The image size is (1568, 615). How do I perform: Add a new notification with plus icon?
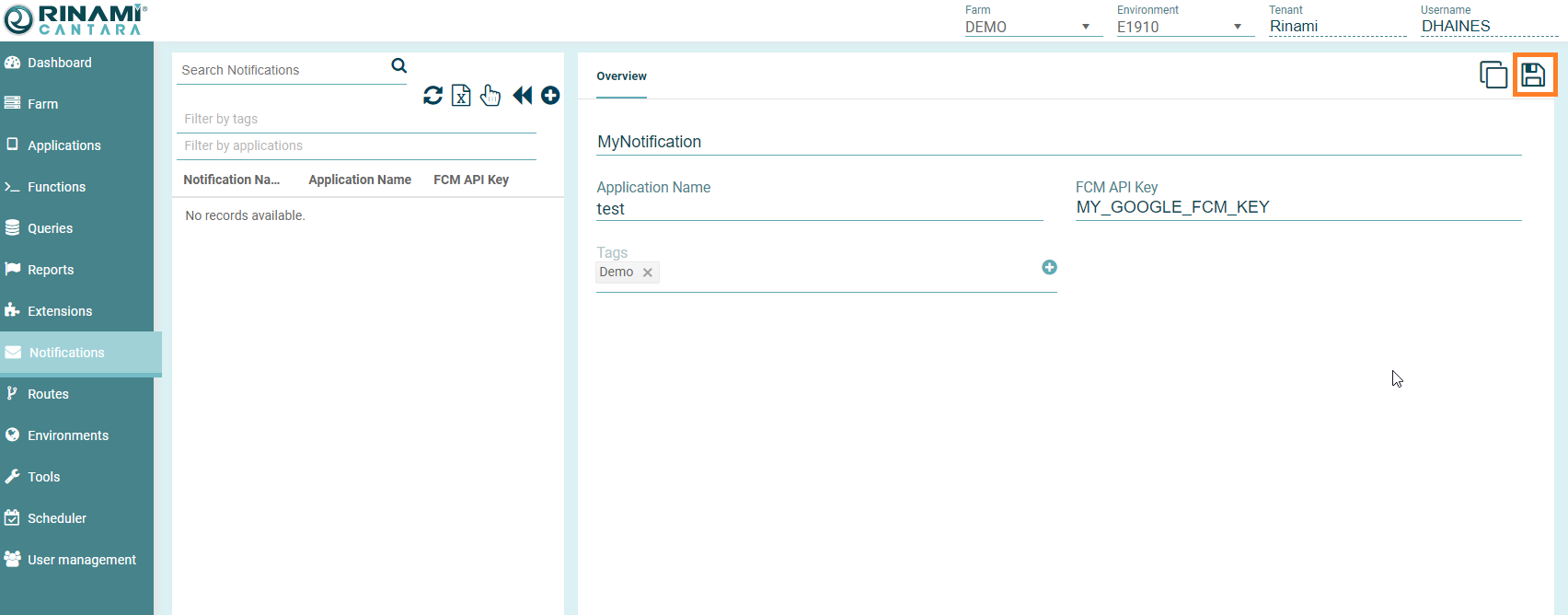tap(550, 95)
